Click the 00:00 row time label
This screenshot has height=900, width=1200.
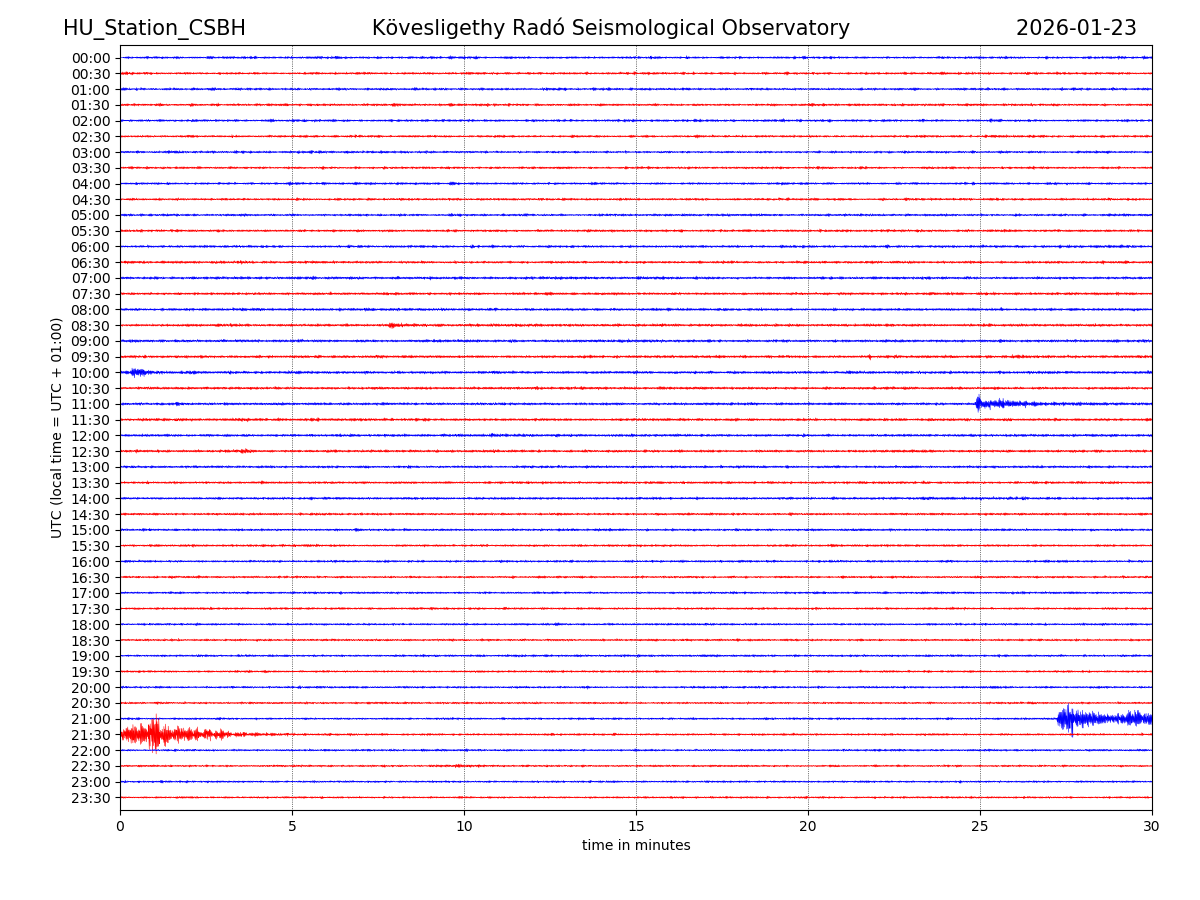[x=90, y=58]
